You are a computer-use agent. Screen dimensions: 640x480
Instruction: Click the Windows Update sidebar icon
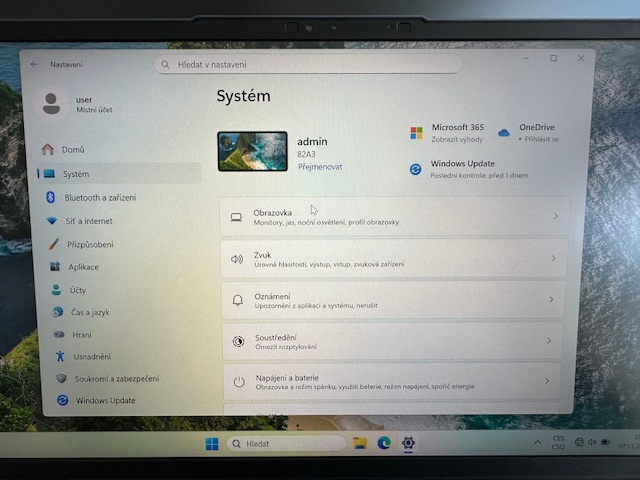62,400
